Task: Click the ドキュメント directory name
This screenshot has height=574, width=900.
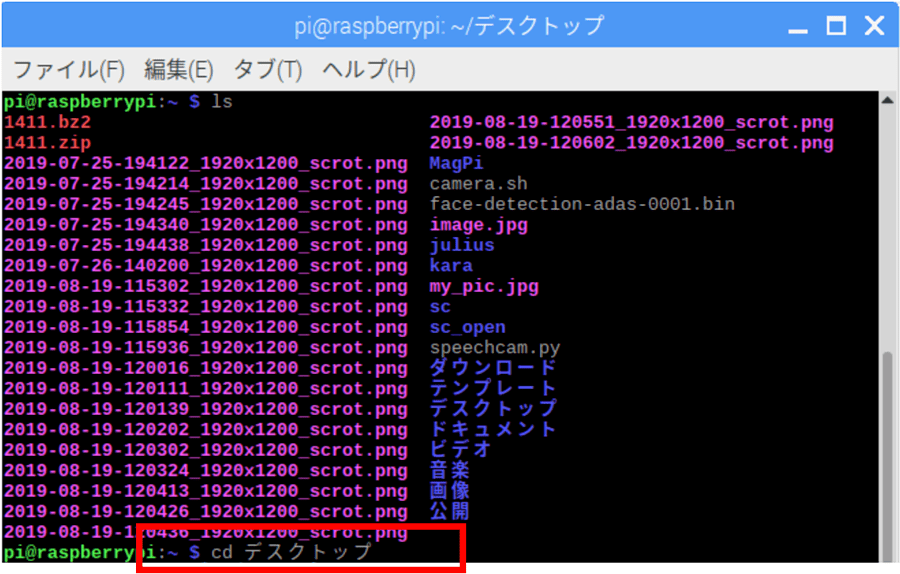Action: pos(493,429)
